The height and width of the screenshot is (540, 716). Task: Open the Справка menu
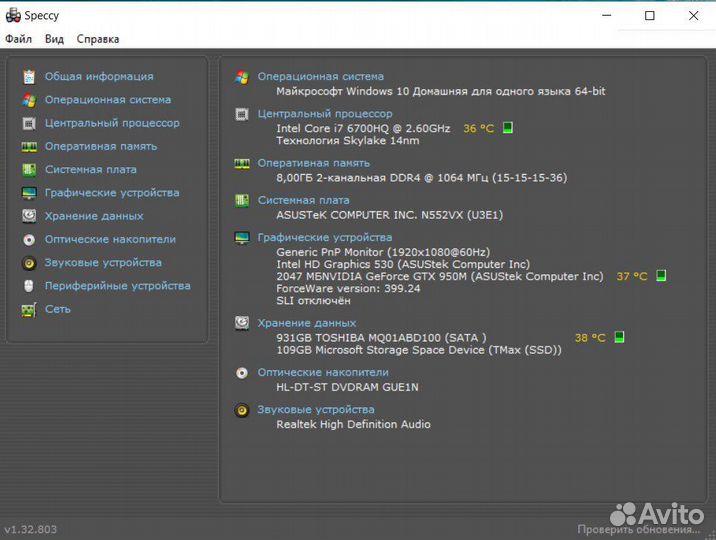(x=98, y=39)
